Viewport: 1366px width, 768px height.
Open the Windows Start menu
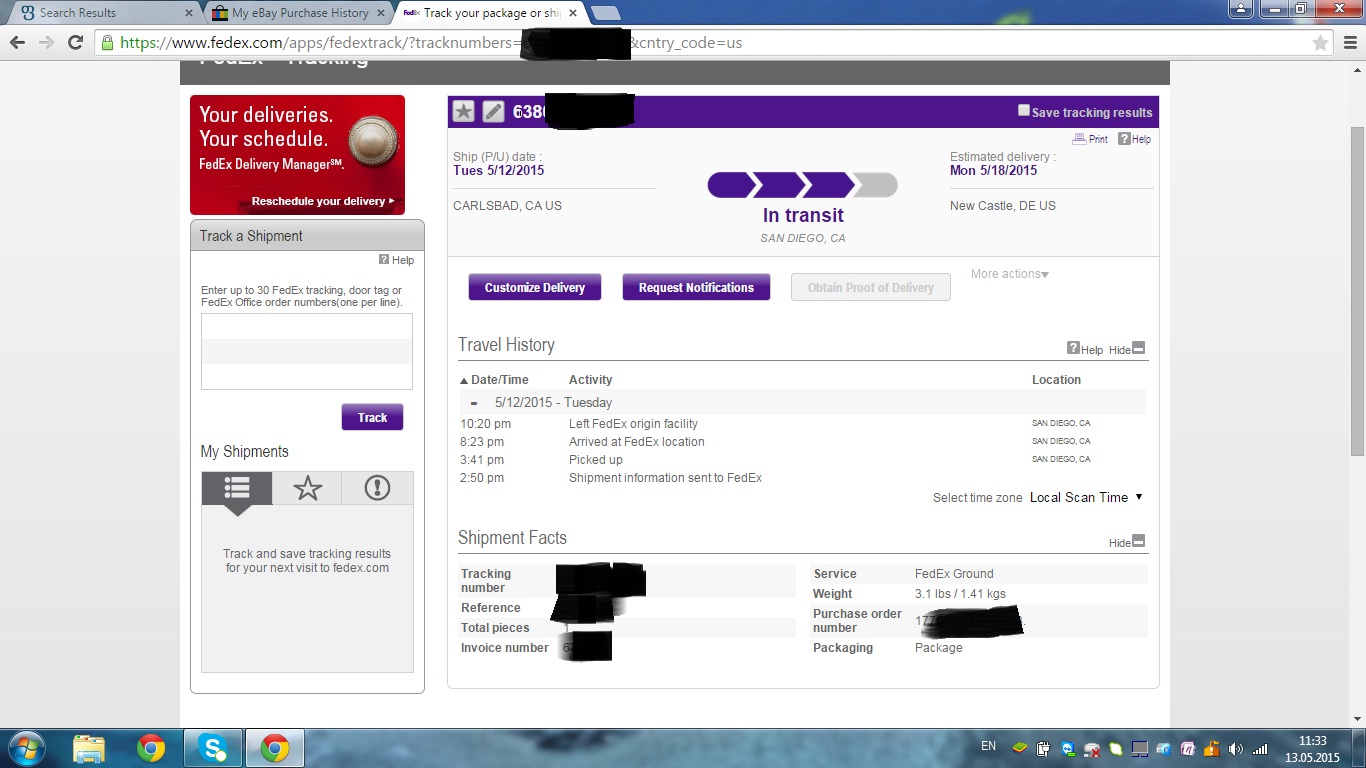[25, 748]
